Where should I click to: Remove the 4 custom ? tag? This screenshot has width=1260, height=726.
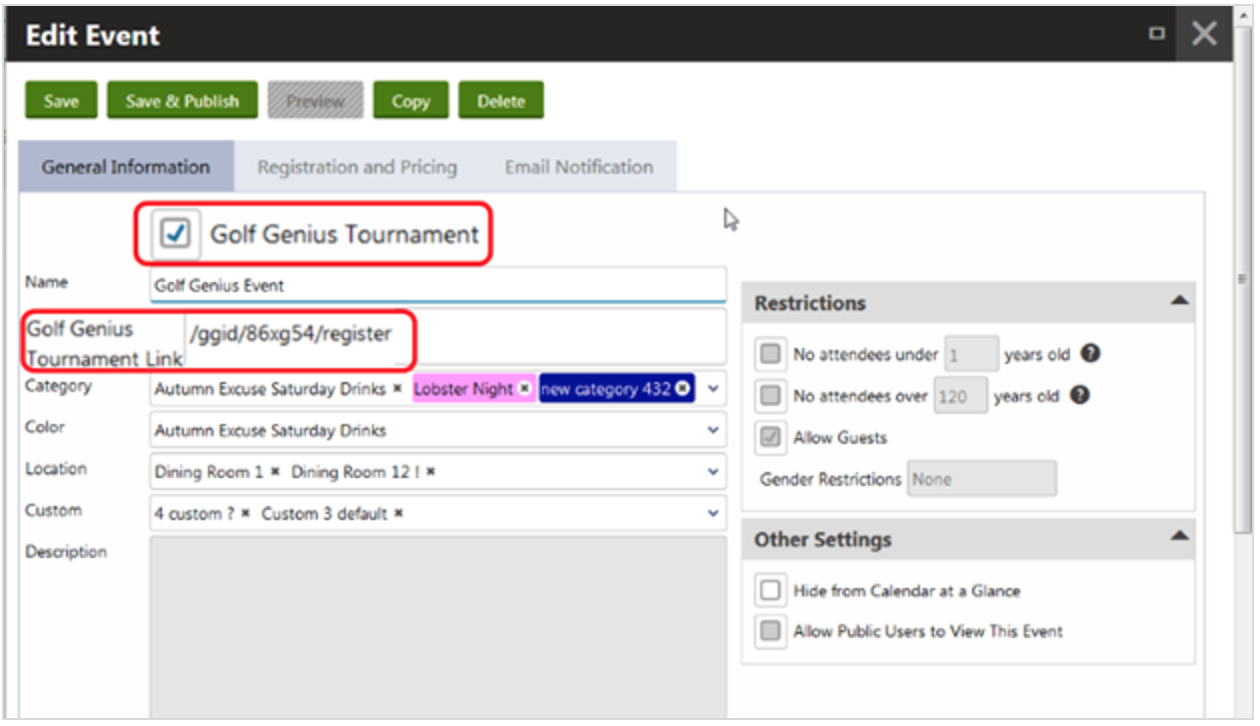[x=245, y=514]
